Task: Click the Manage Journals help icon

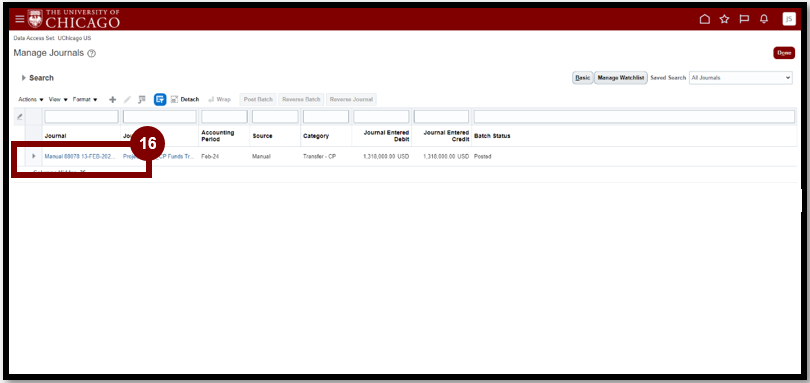Action: (x=91, y=53)
